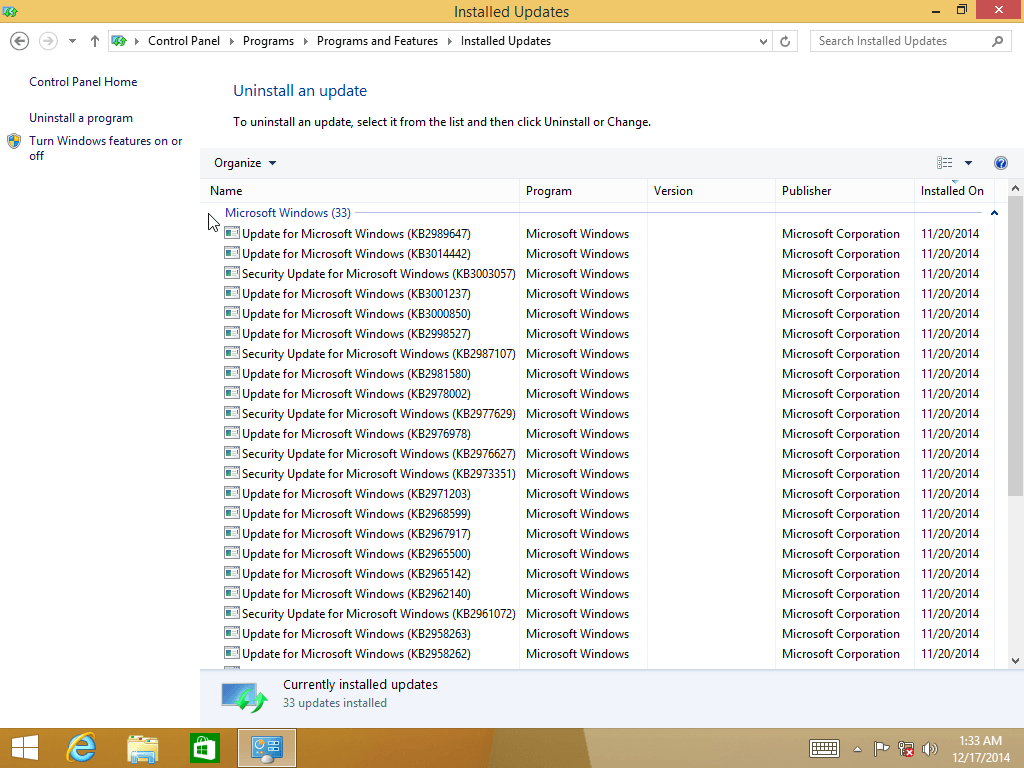Select Programs and Features breadcrumb
This screenshot has height=768, width=1024.
tap(377, 41)
